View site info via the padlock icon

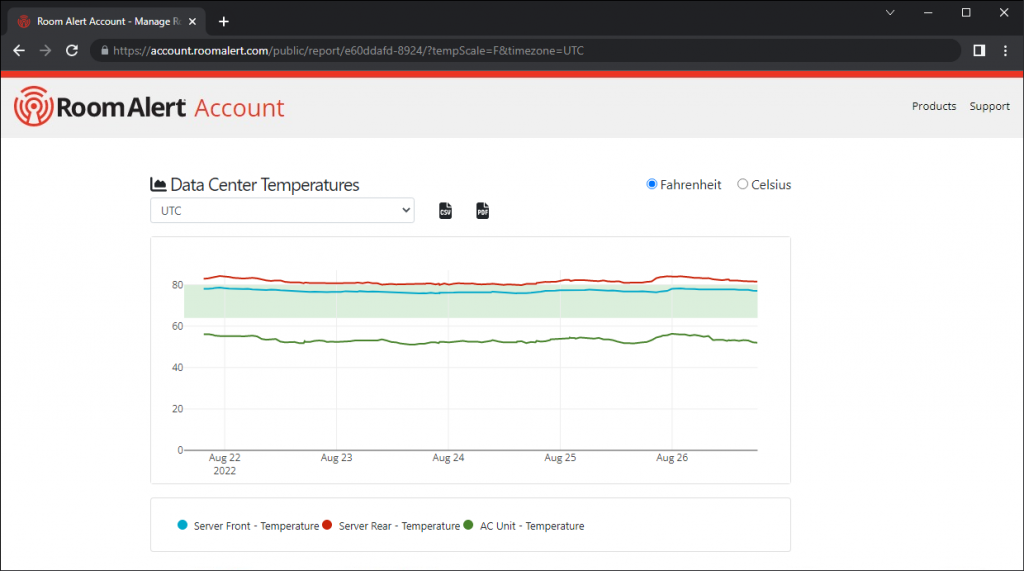104,50
